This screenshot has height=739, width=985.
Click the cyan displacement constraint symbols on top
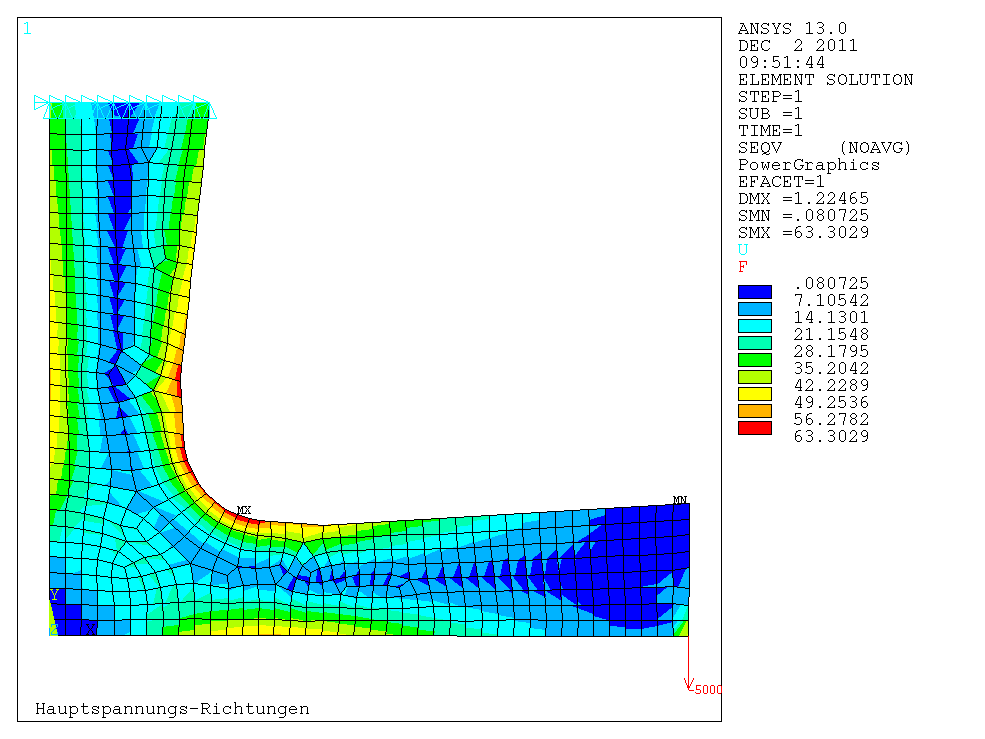click(x=125, y=103)
